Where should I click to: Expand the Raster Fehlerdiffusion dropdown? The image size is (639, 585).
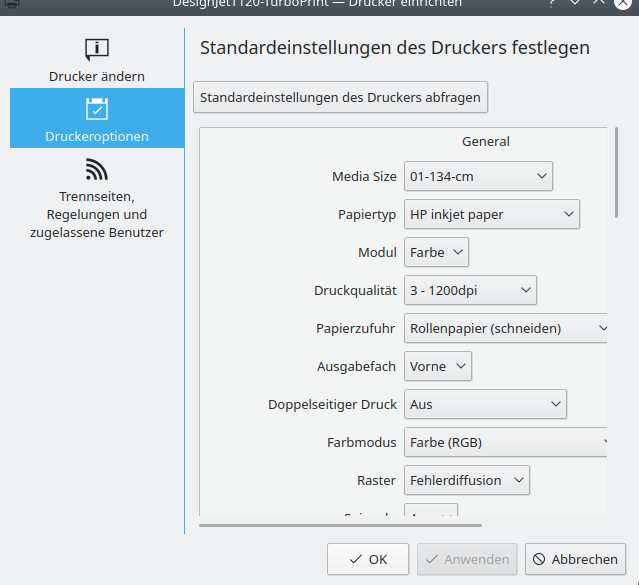coord(466,480)
